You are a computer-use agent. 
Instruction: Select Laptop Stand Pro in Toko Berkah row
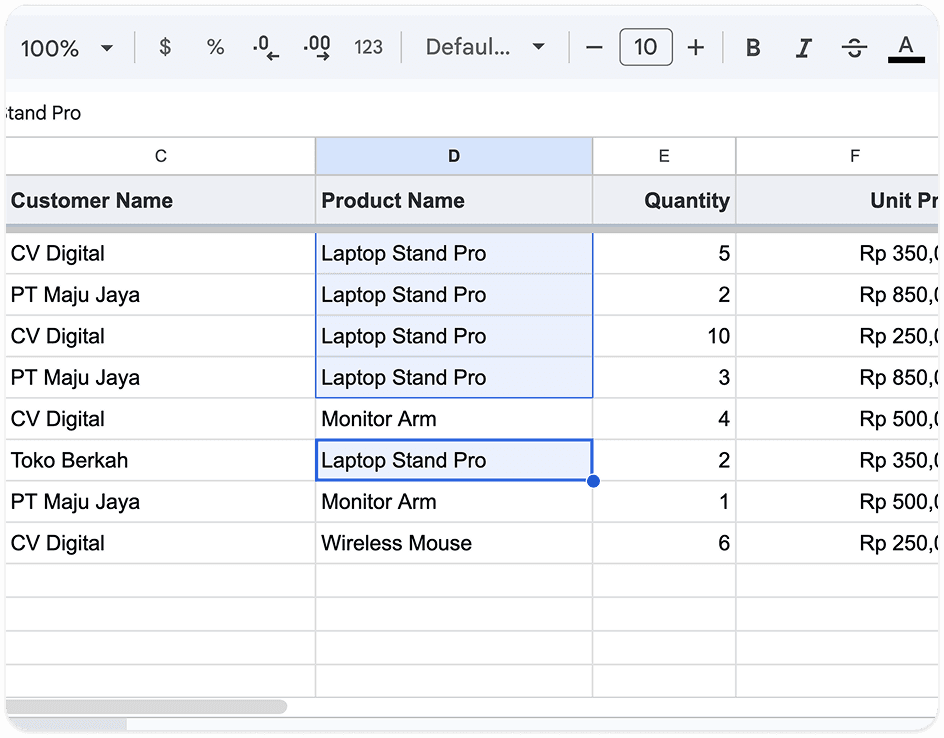454,460
